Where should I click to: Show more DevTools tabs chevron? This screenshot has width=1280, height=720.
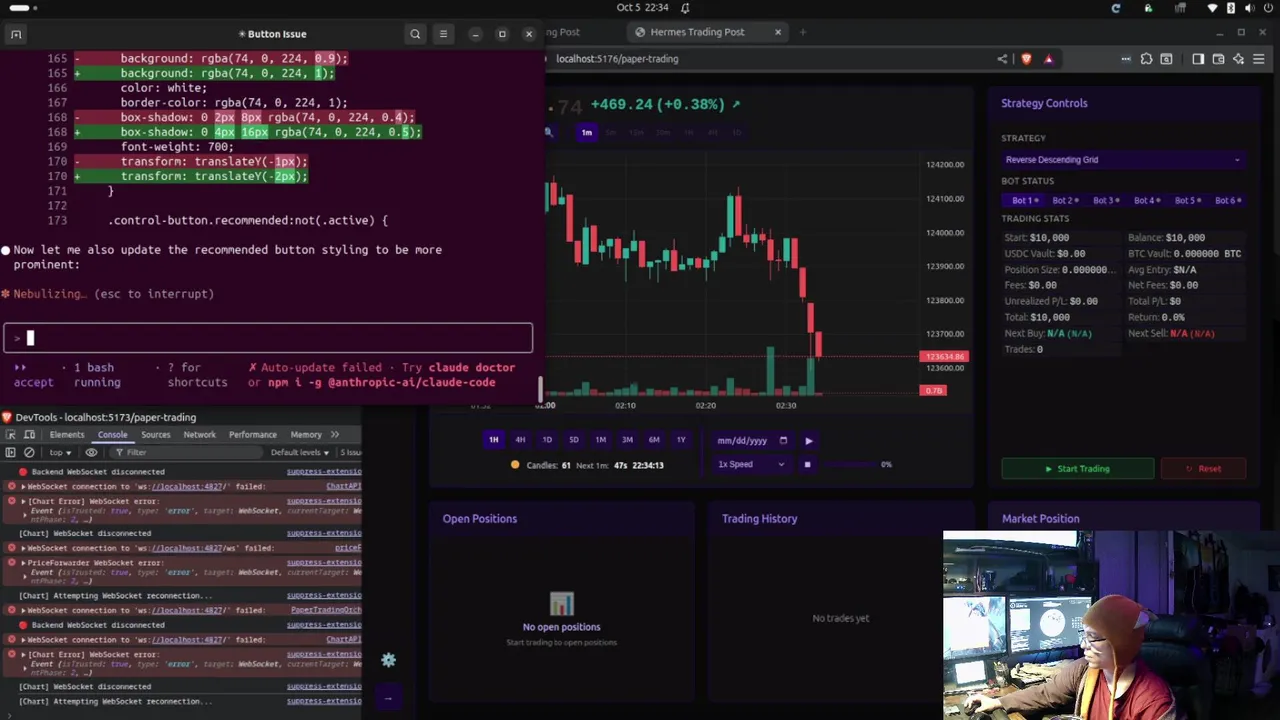[x=335, y=435]
